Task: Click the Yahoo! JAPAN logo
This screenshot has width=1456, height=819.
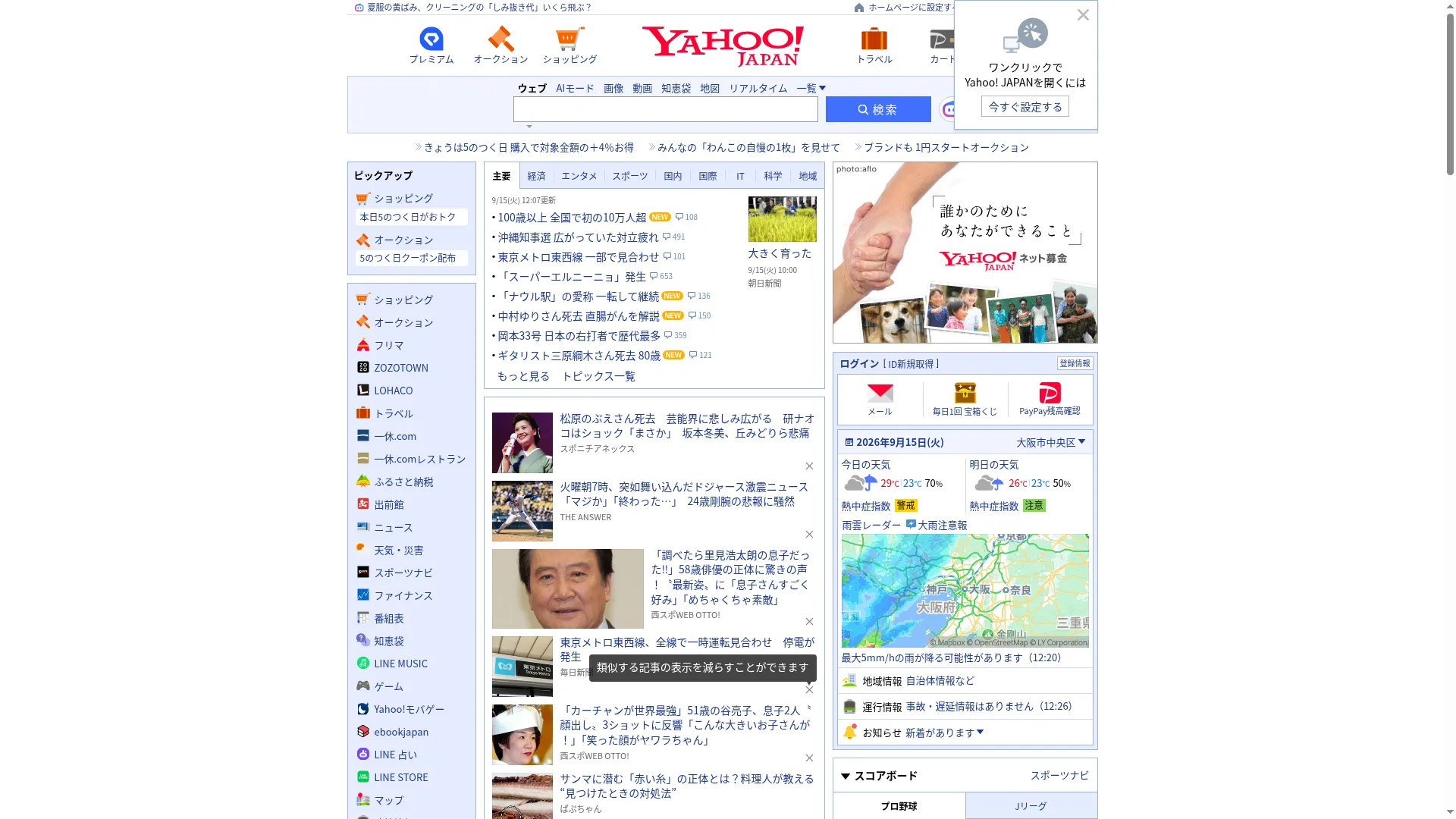Action: [723, 46]
